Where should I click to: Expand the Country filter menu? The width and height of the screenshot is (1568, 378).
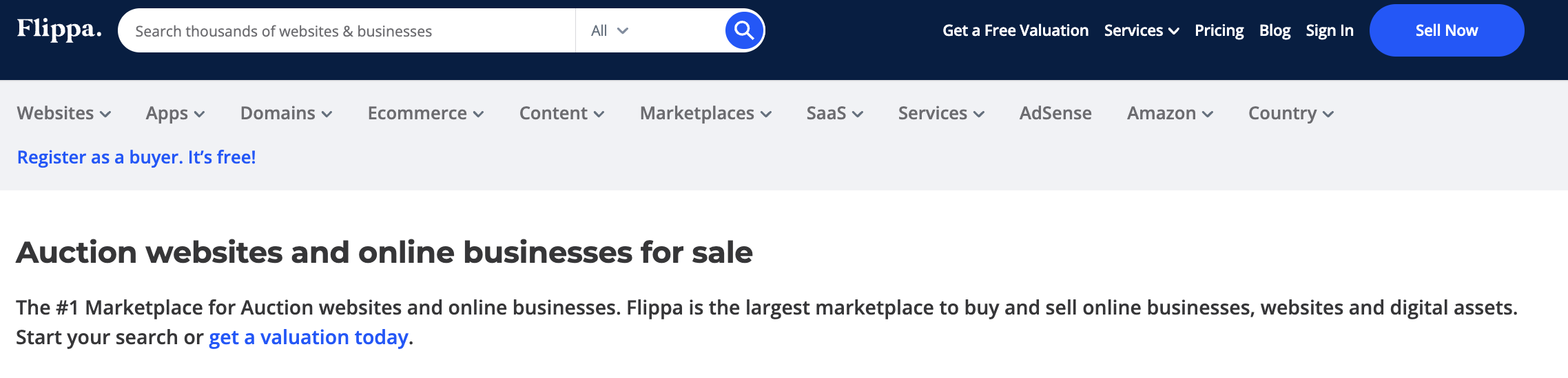1291,113
